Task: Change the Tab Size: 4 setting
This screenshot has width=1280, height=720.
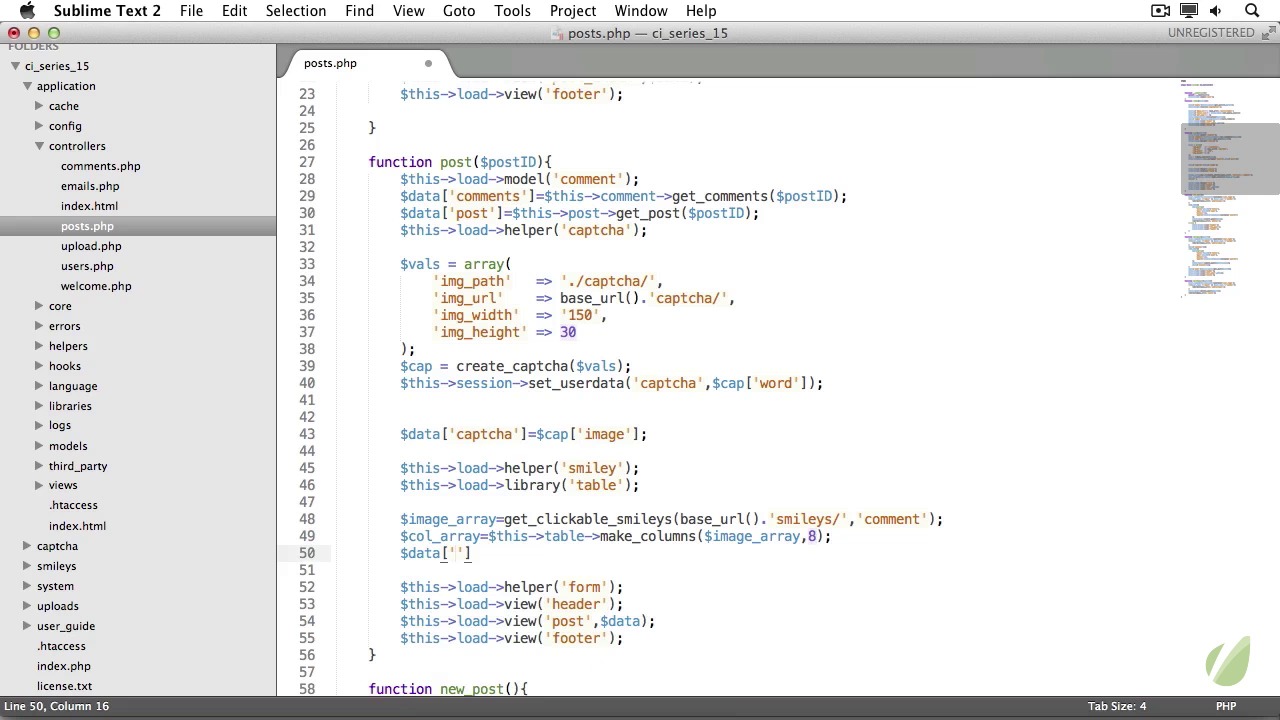Action: click(1117, 706)
